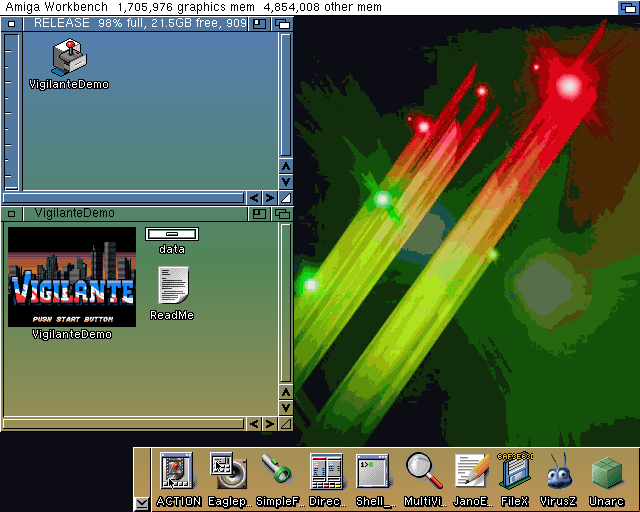Click the VigilanteDemo window horizontal scrollbar
The image size is (640, 512).
(124, 424)
